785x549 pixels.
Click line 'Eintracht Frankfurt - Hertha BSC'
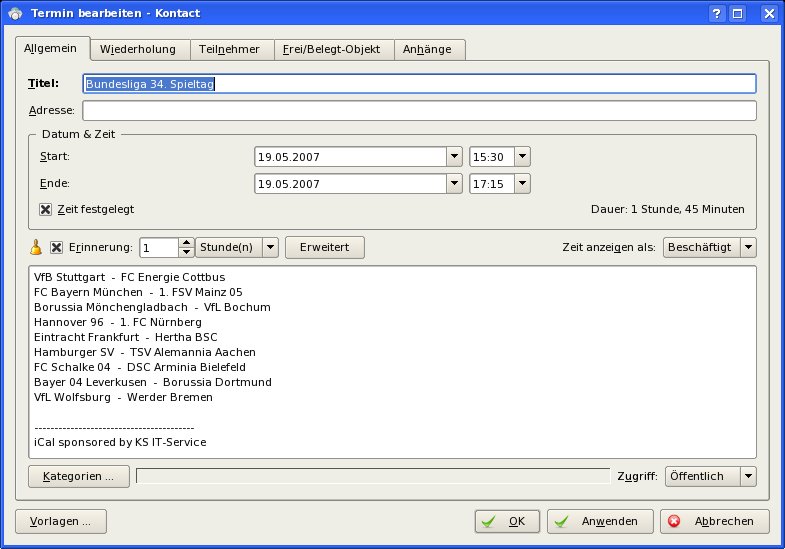point(126,337)
